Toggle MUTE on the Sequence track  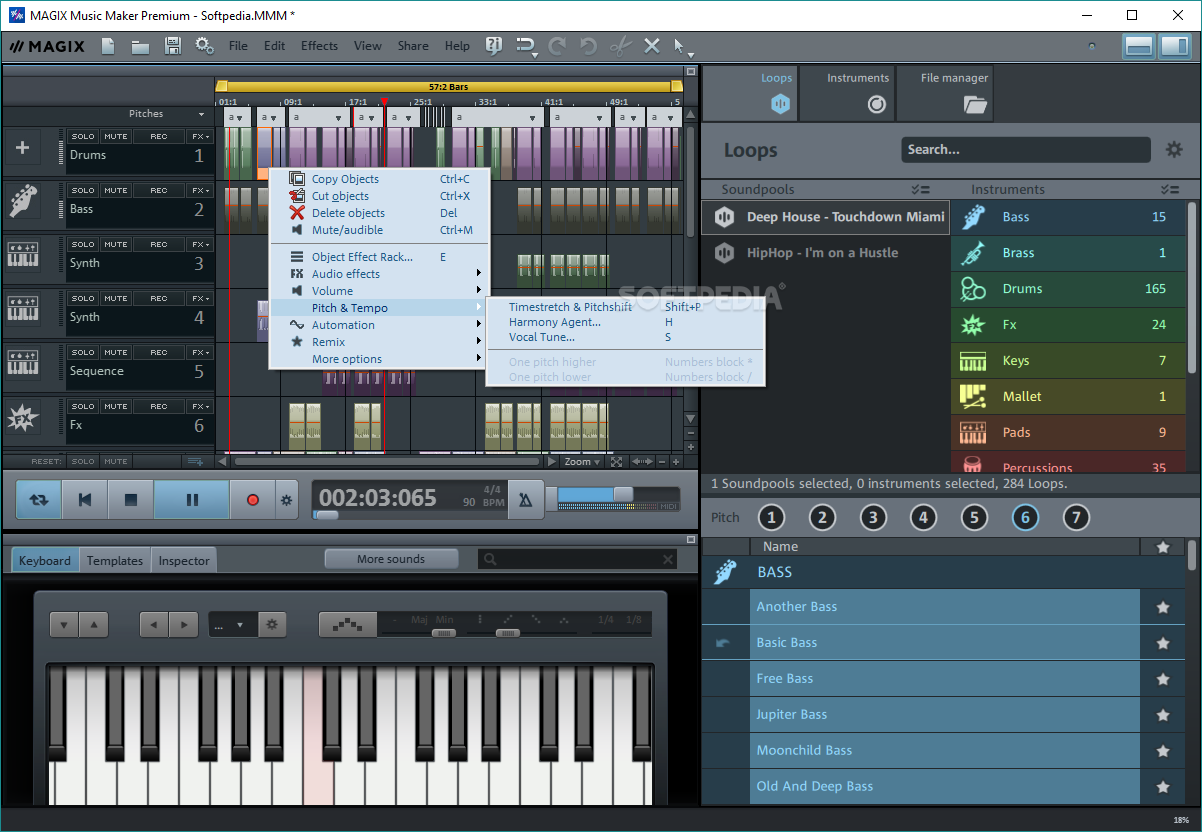point(116,352)
